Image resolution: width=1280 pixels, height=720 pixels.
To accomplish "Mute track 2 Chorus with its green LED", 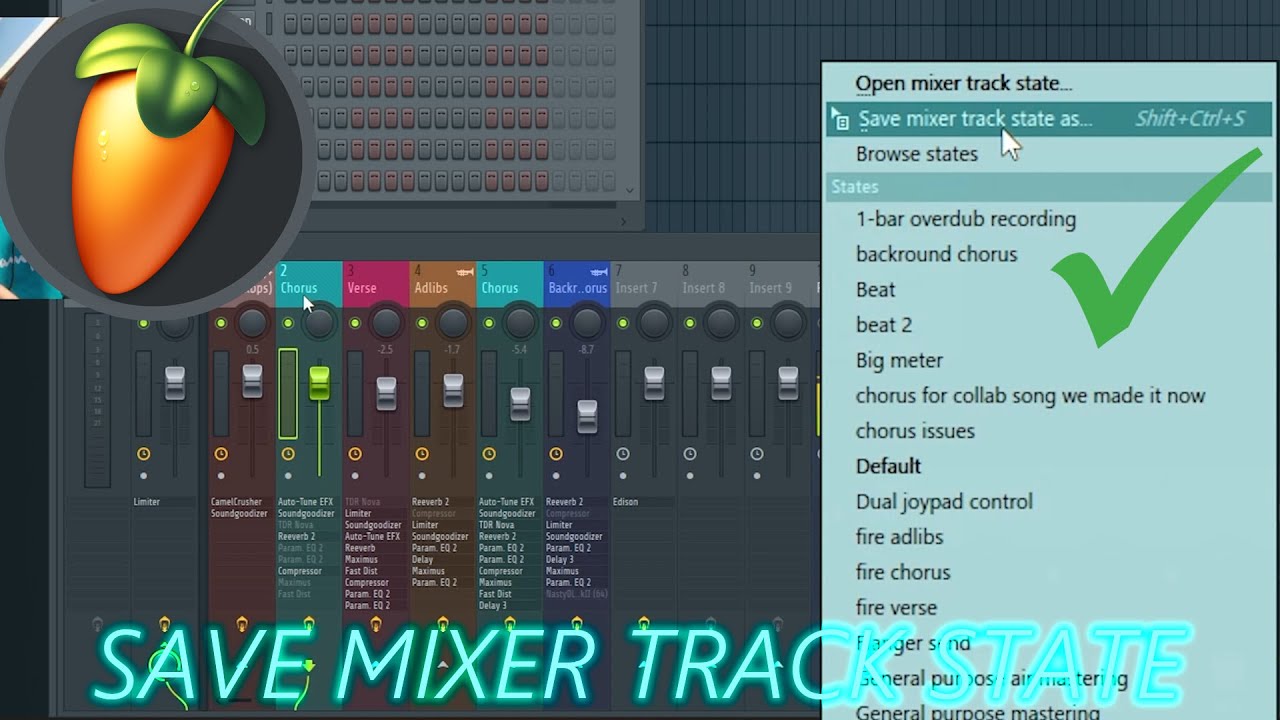I will [x=288, y=323].
